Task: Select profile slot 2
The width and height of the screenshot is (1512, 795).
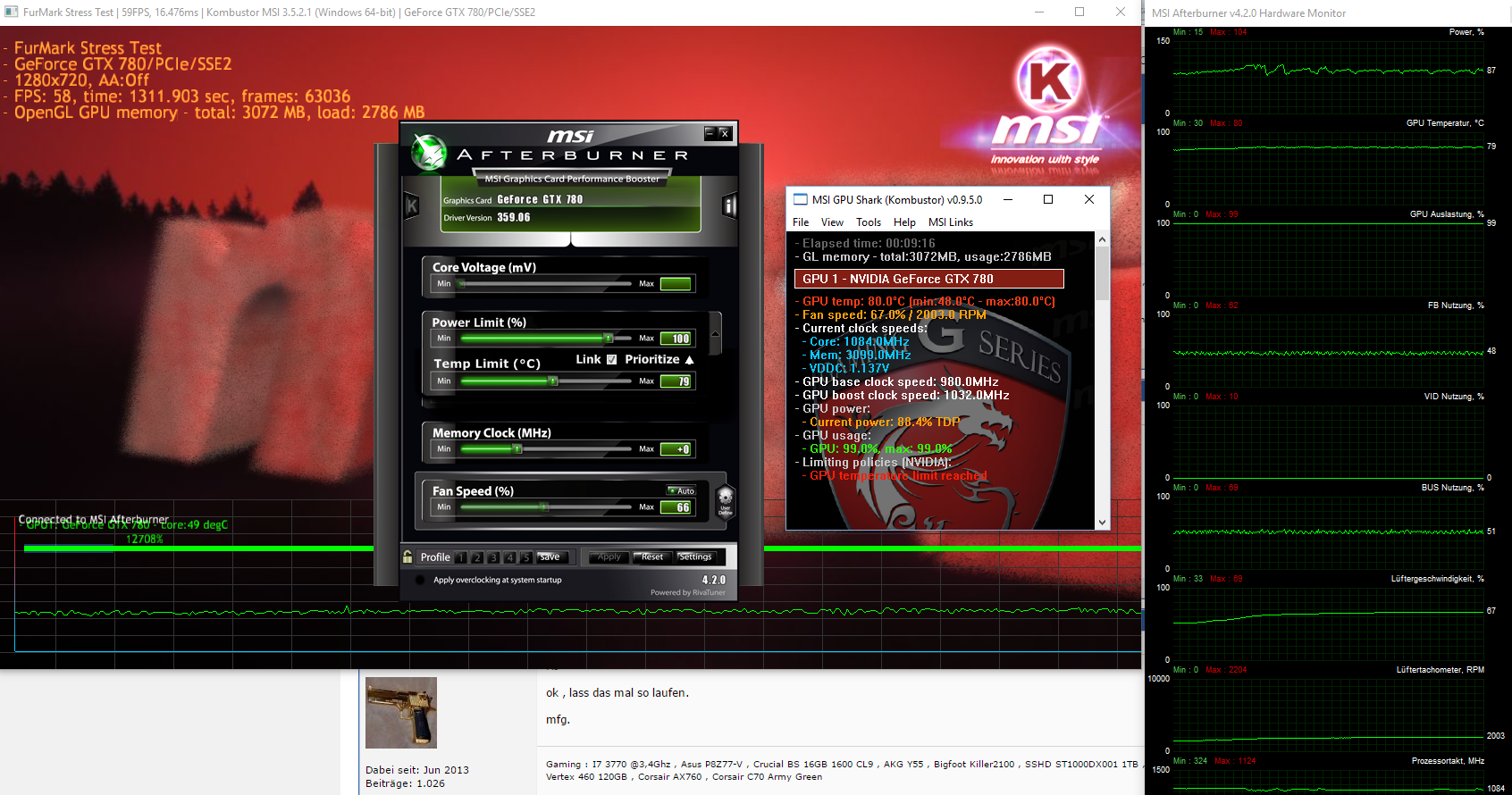Action: [477, 557]
